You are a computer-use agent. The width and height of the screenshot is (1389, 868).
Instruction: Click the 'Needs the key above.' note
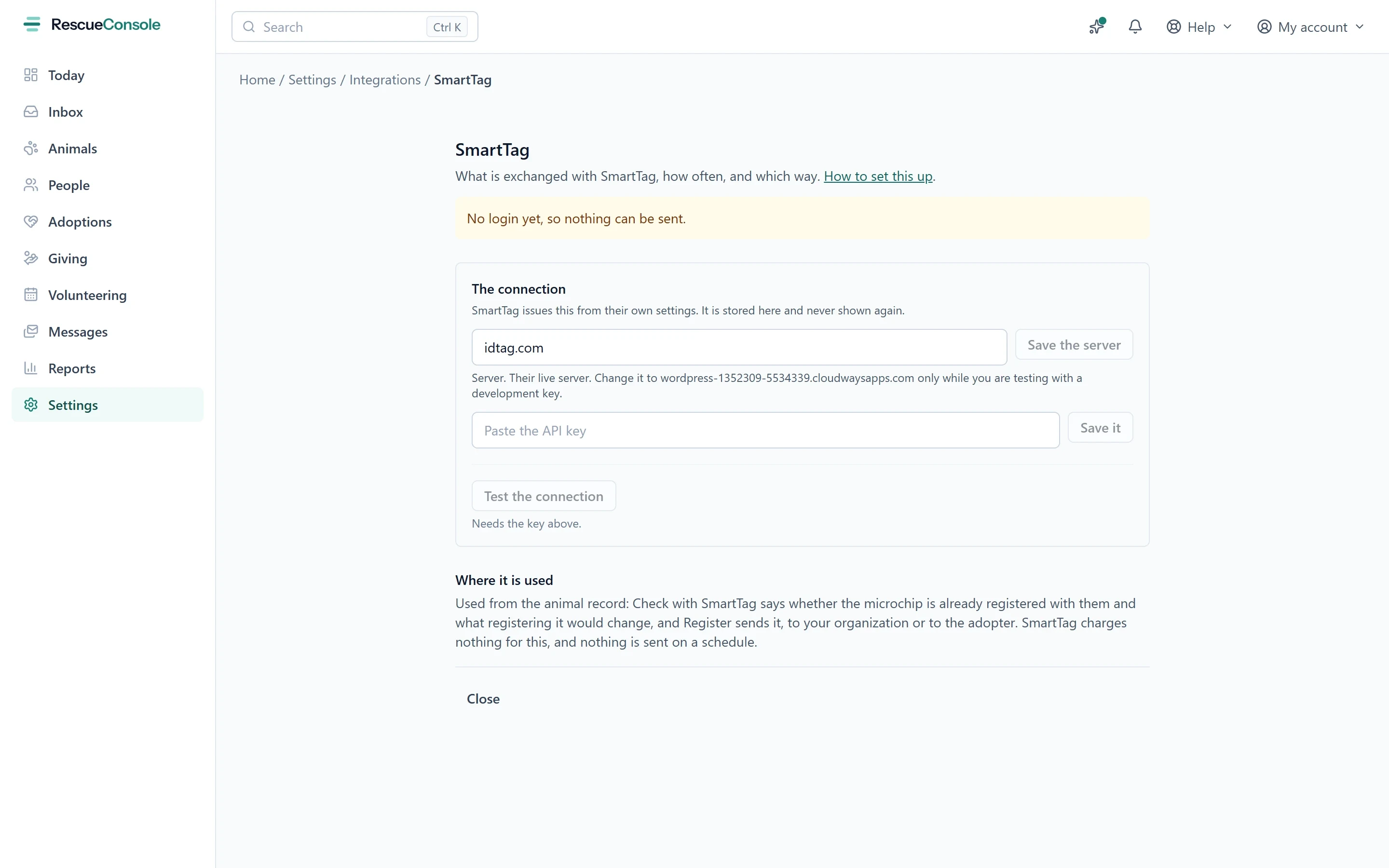(x=526, y=524)
